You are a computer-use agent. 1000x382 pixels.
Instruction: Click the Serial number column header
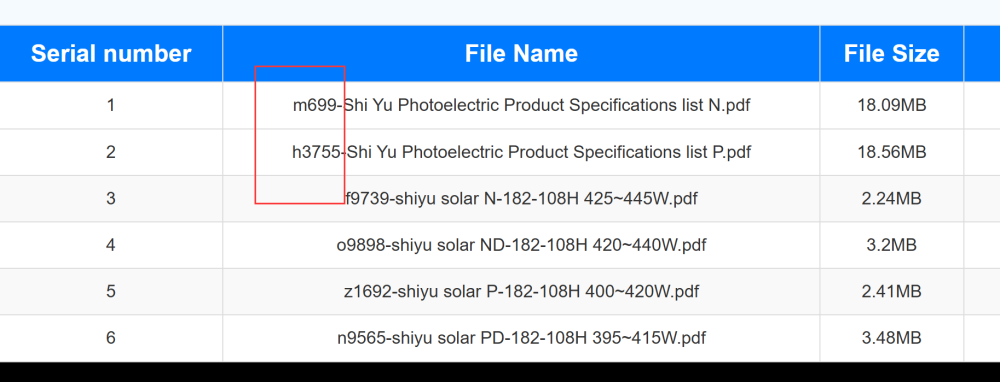(111, 54)
